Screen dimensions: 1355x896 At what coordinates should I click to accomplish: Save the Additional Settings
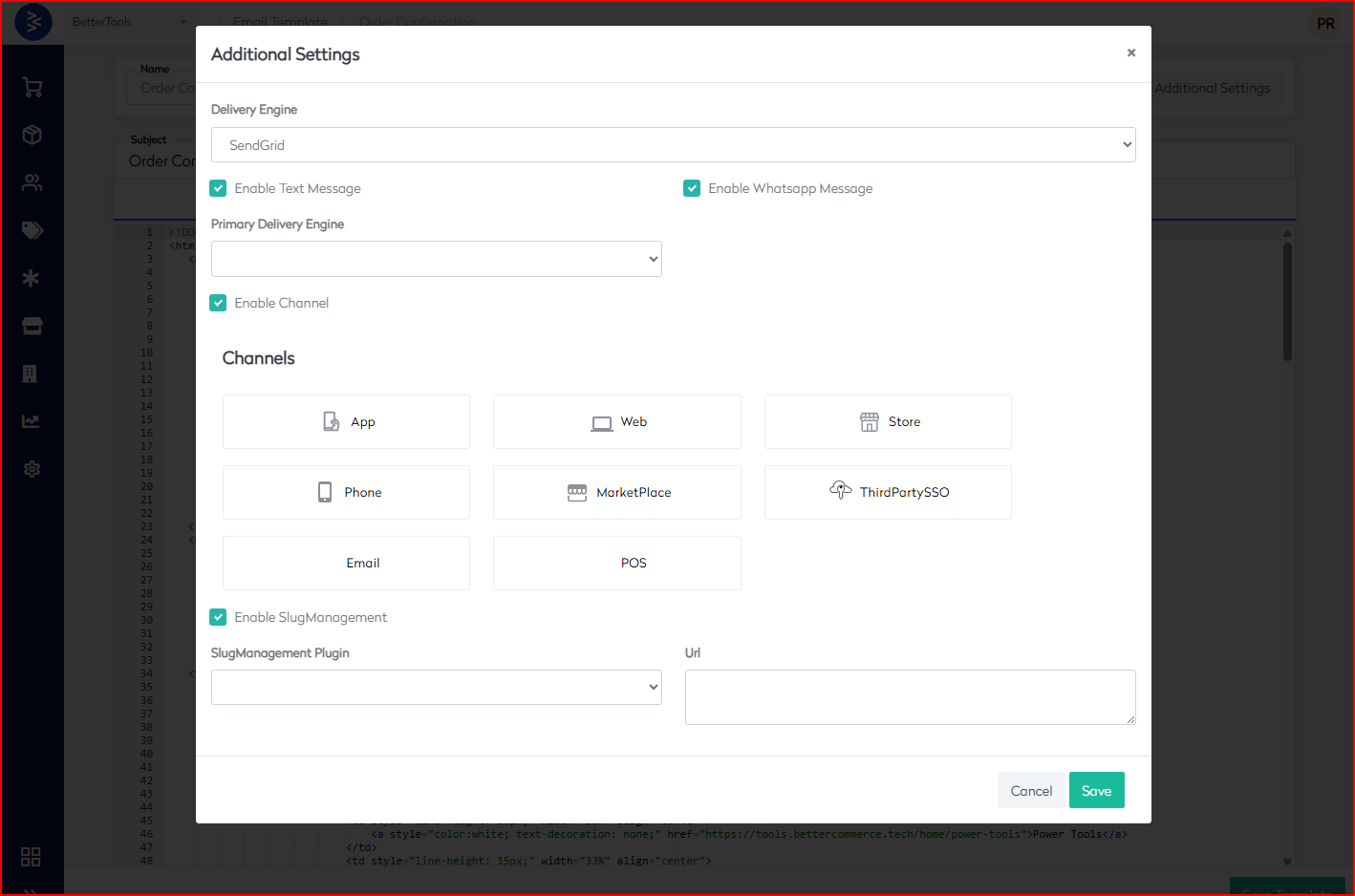pyautogui.click(x=1096, y=790)
